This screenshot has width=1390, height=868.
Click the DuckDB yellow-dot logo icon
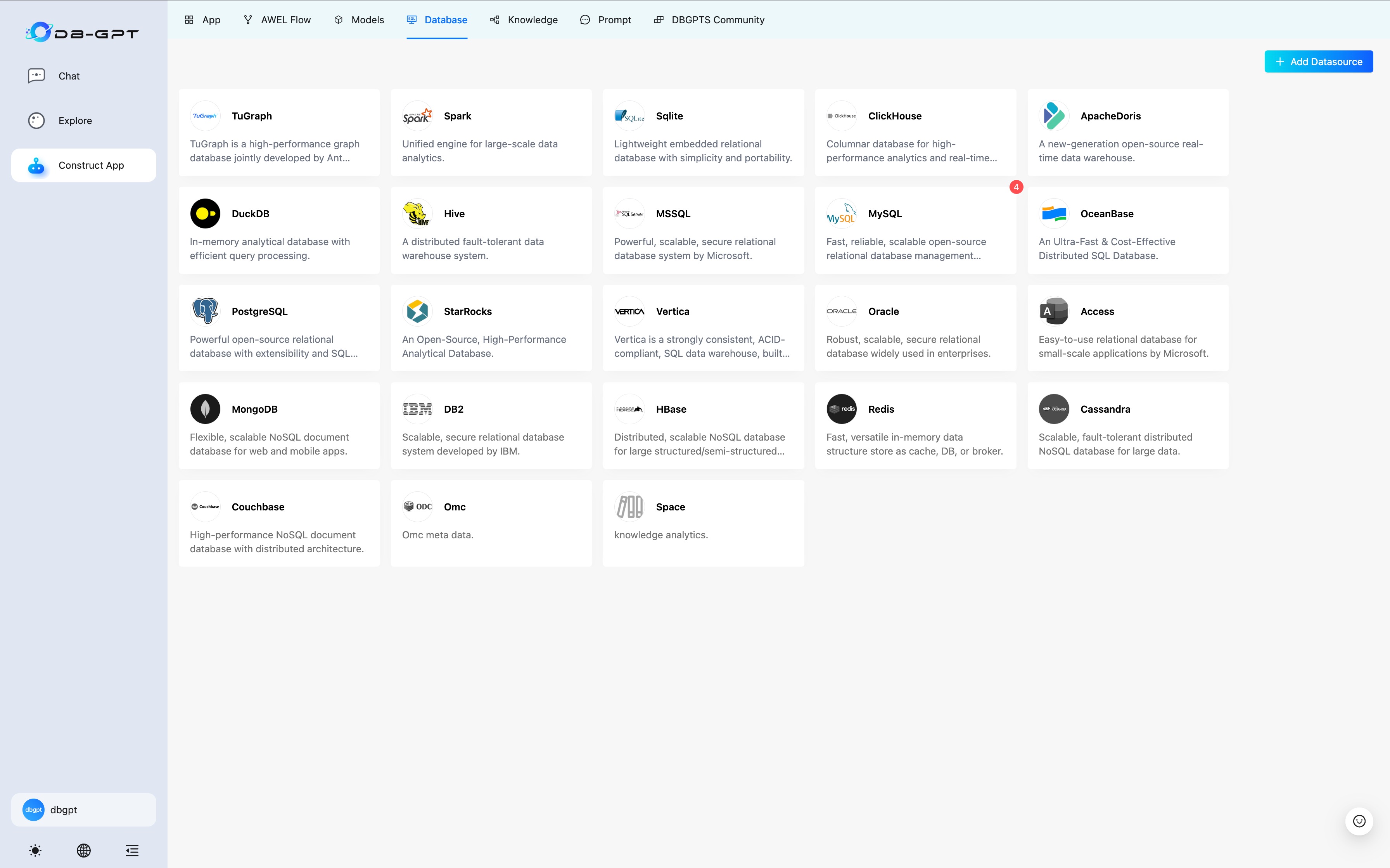click(x=205, y=214)
